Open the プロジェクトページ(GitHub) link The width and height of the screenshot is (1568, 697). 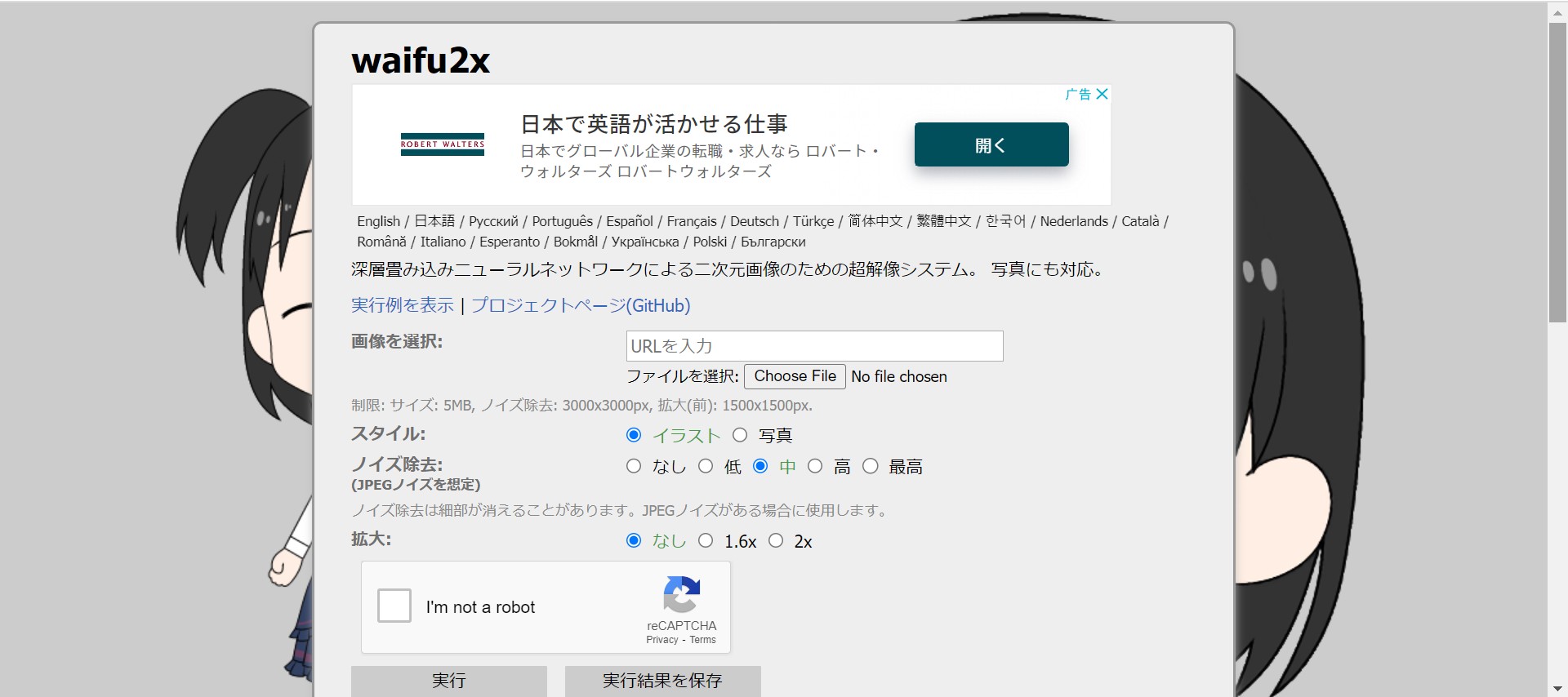click(x=581, y=305)
